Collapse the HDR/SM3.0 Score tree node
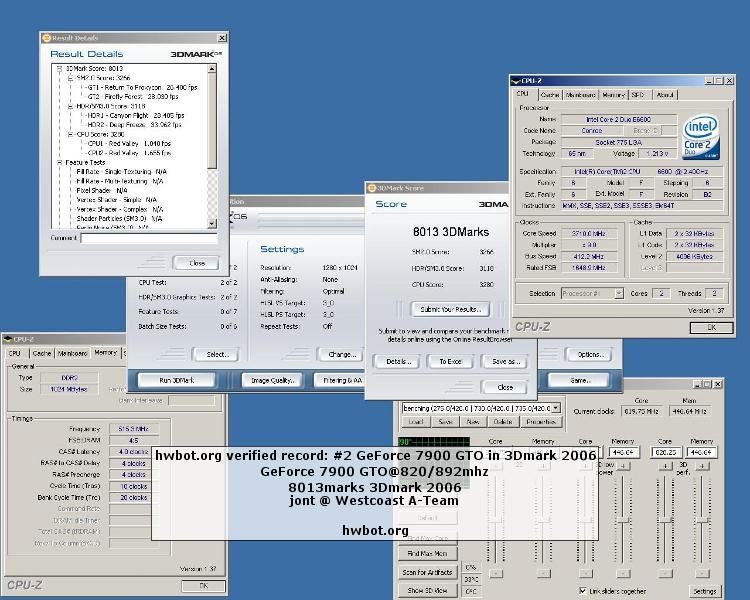The image size is (750, 600). (x=70, y=106)
